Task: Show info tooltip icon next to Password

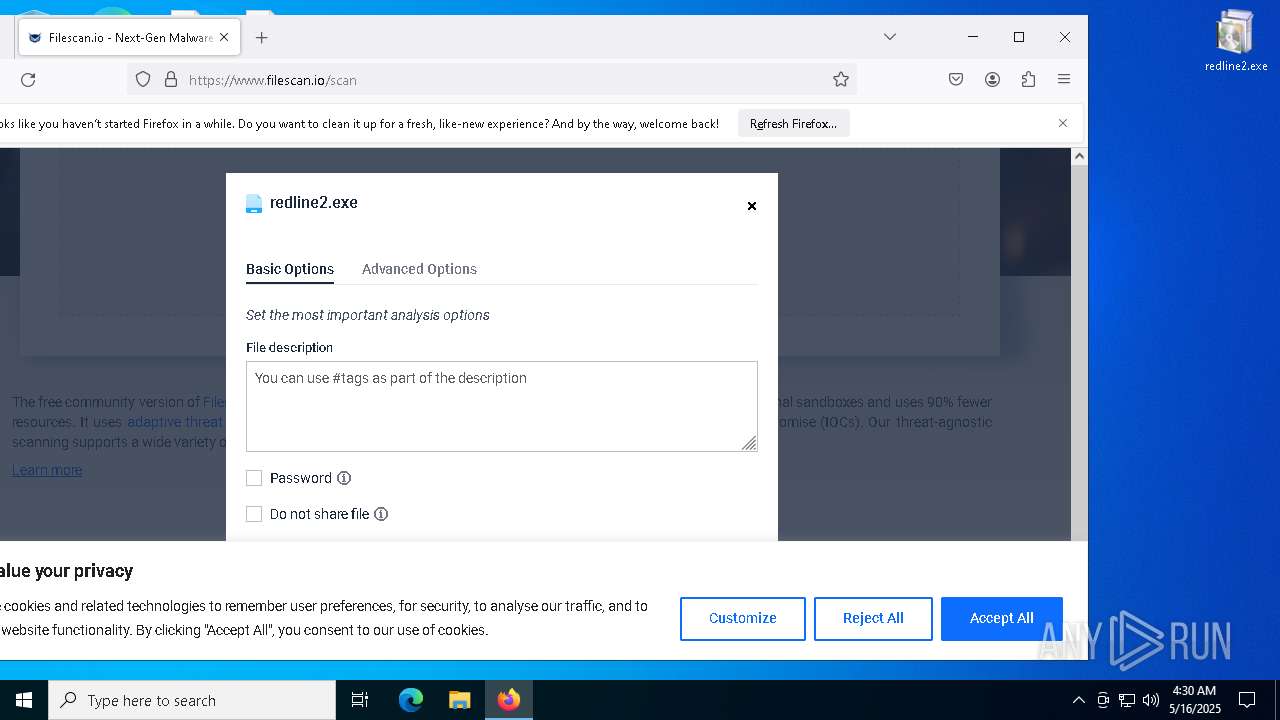Action: click(x=344, y=478)
